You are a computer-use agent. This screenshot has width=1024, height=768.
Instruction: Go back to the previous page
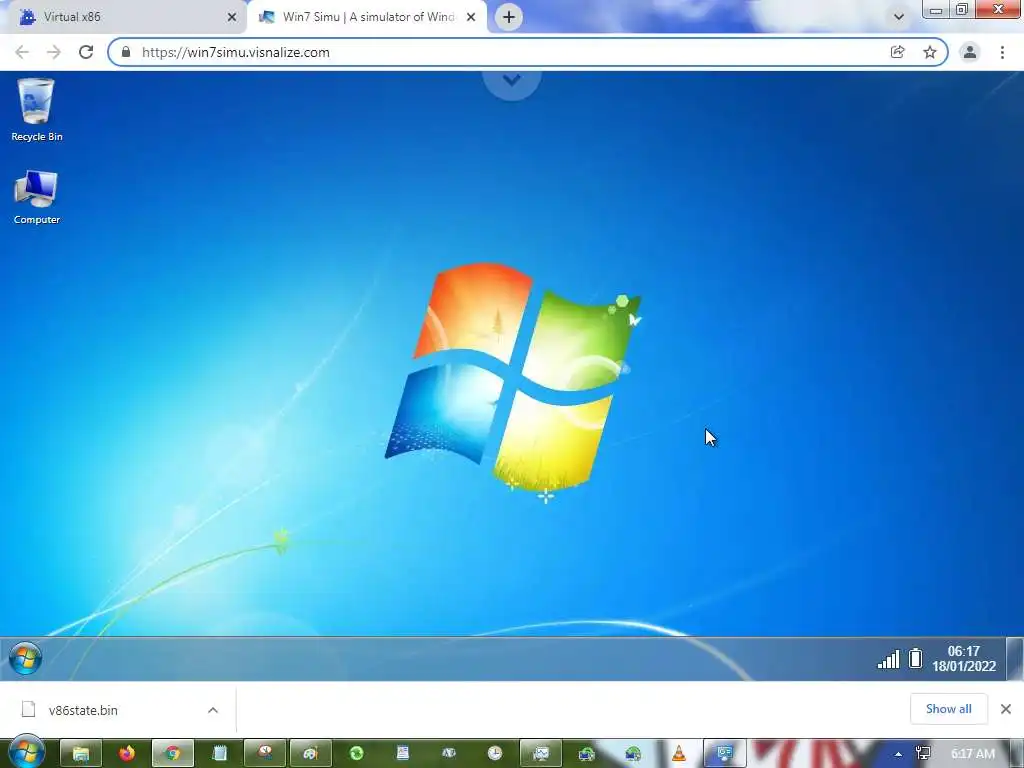[x=22, y=52]
